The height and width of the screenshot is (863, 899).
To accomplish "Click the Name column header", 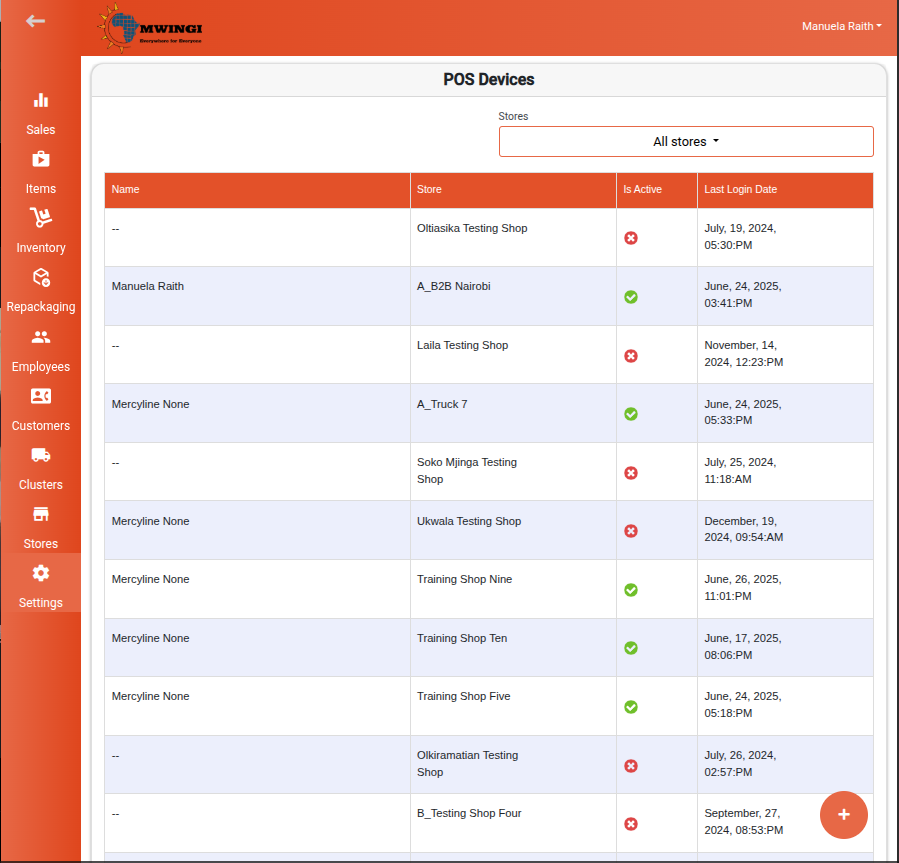I will 126,189.
